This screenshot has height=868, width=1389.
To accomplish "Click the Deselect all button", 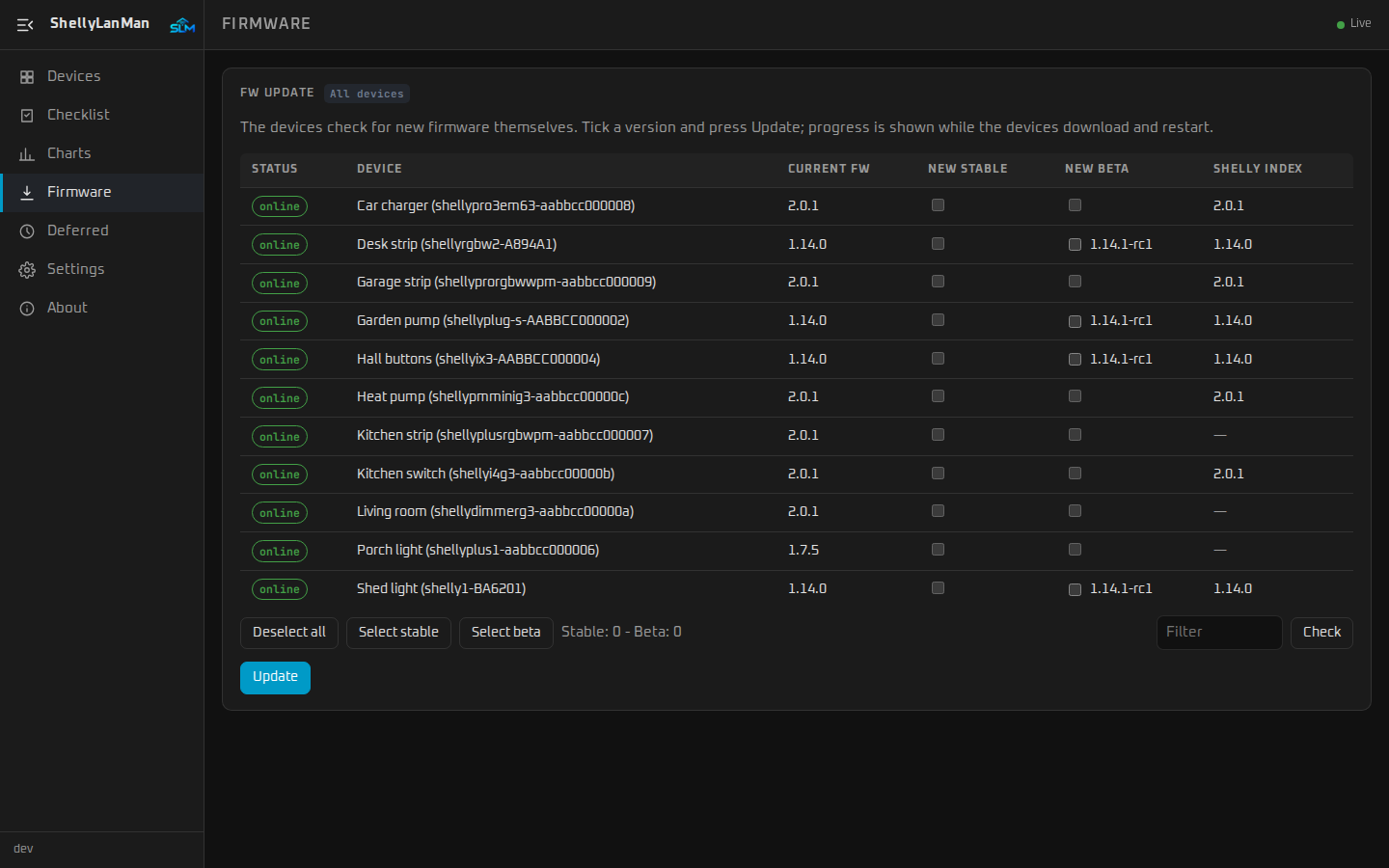I will pos(289,633).
